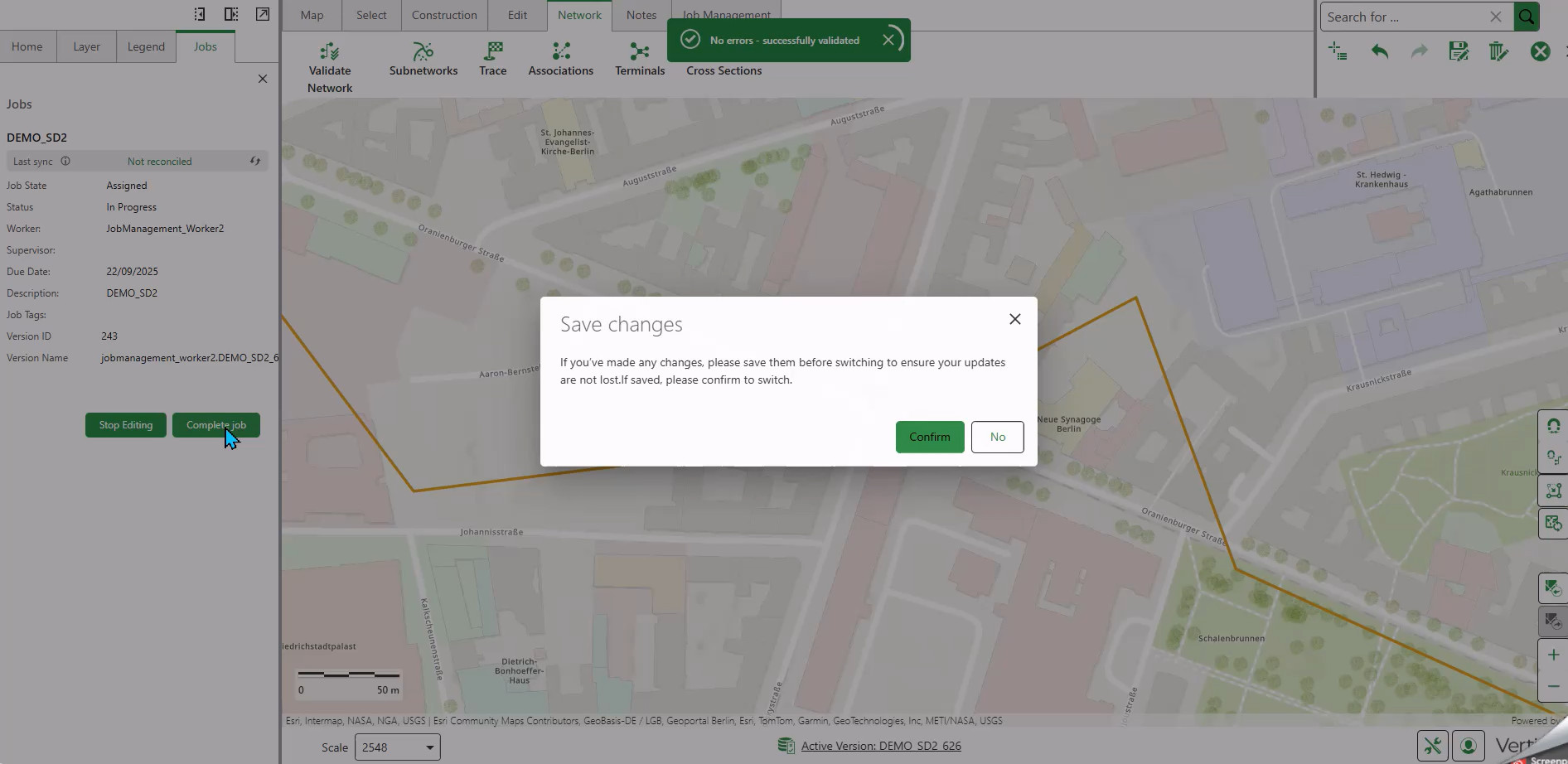This screenshot has width=1568, height=764.
Task: Select the Terminals tool icon
Action: pyautogui.click(x=639, y=52)
